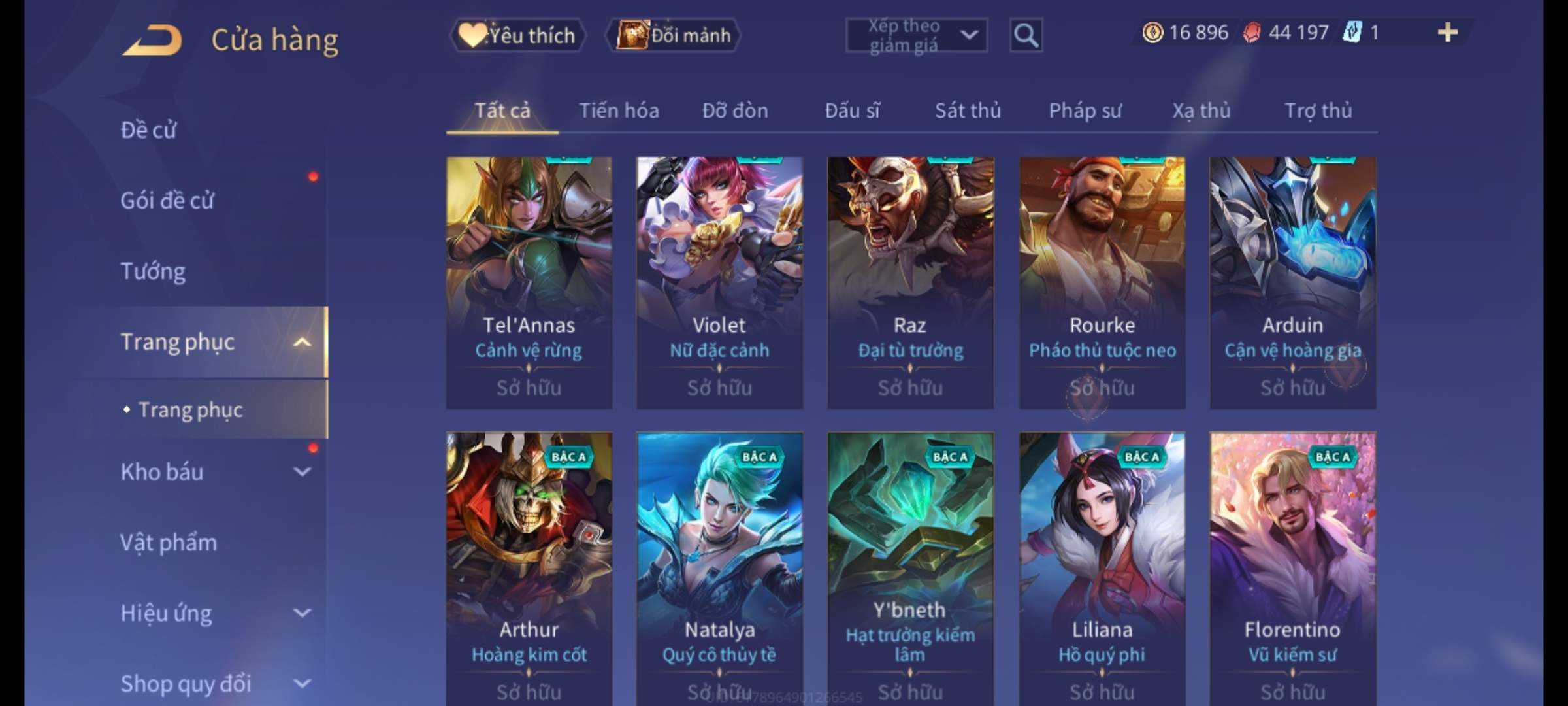Image resolution: width=1568 pixels, height=706 pixels.
Task: Go to Gói đề cử section
Action: 167,201
